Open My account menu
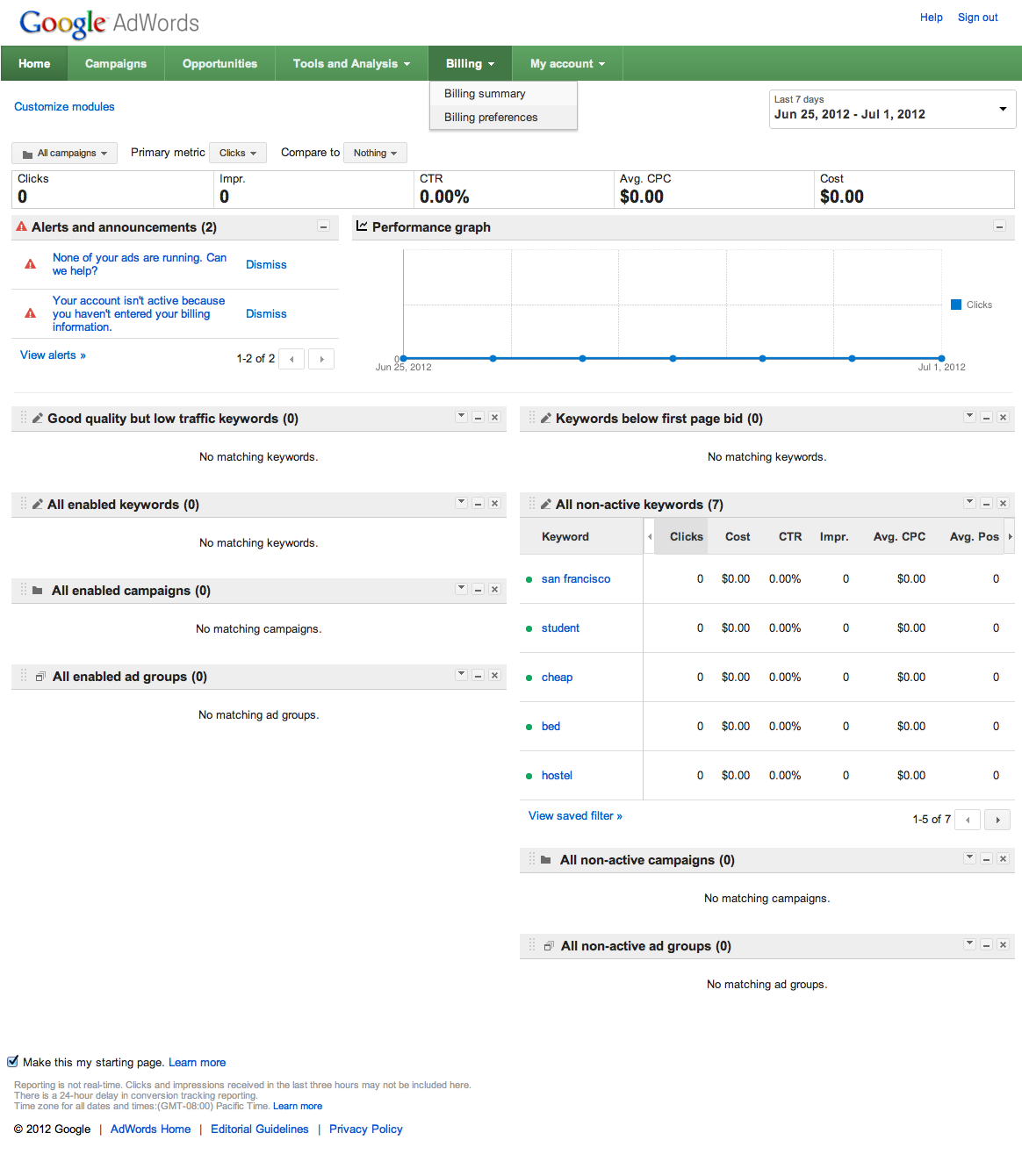This screenshot has height=1176, width=1022. [567, 64]
